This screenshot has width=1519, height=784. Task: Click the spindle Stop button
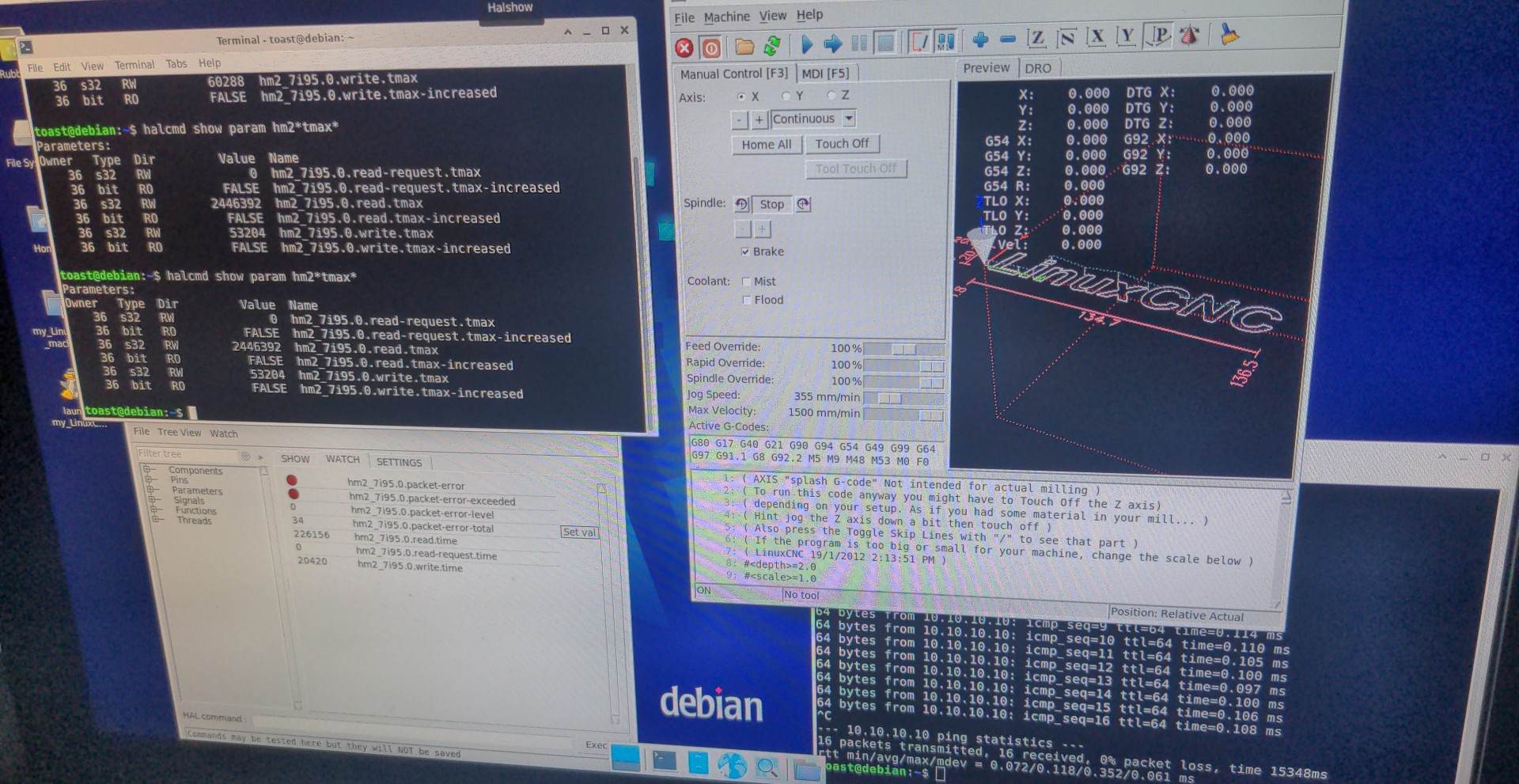tap(771, 204)
